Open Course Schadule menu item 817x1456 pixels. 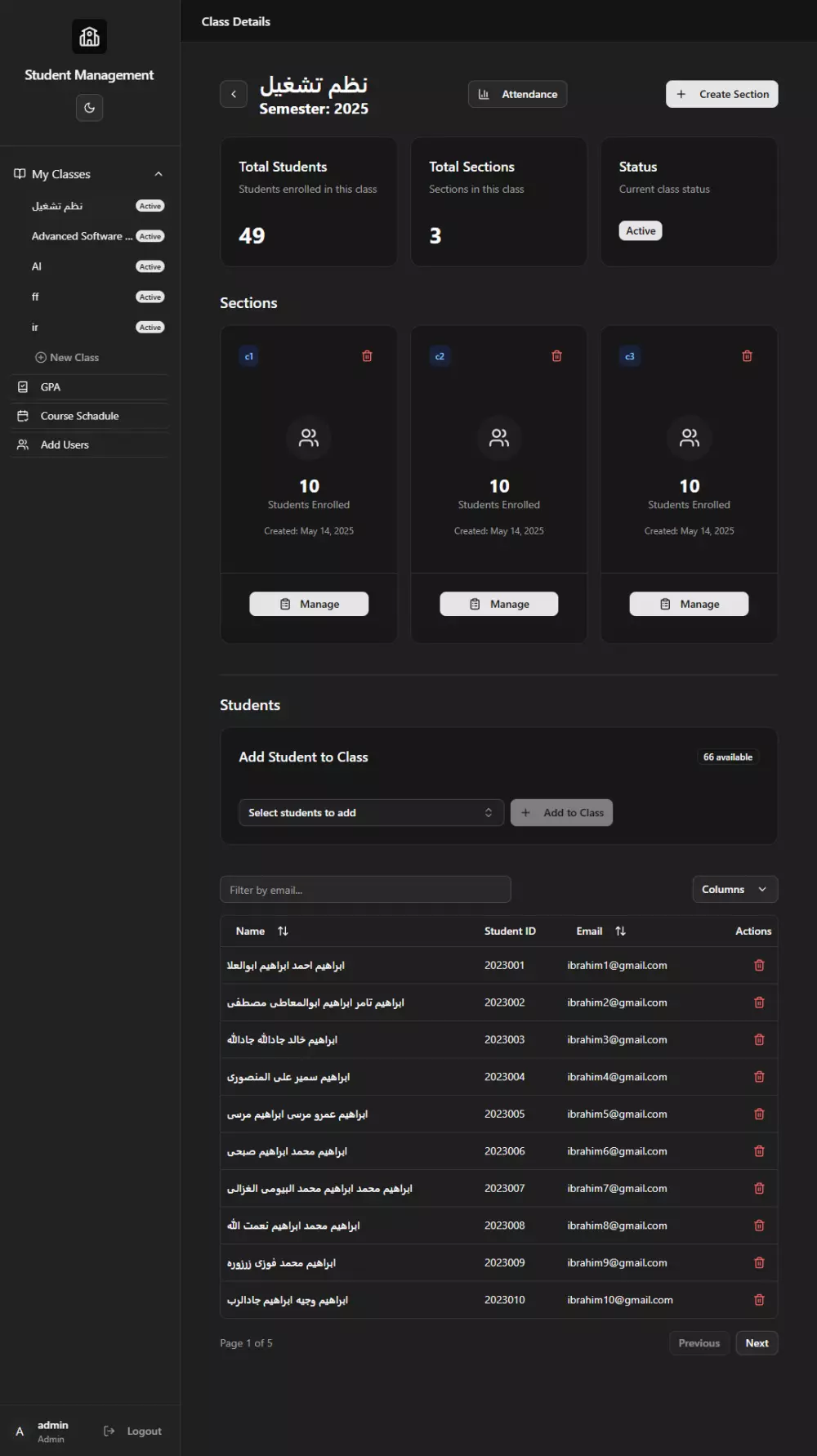point(89,416)
